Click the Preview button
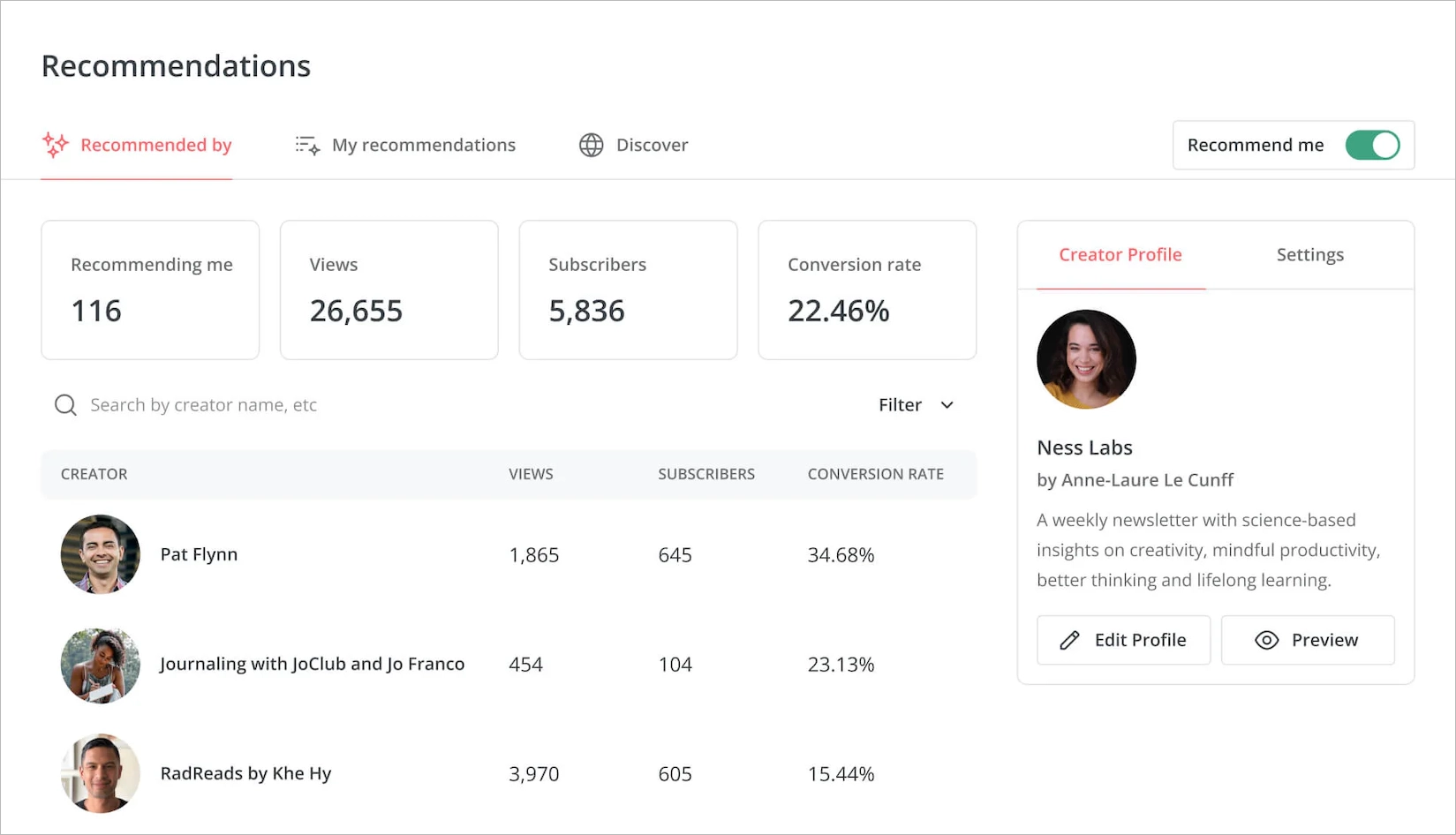Screen dimensions: 1456x835 (x=1308, y=639)
